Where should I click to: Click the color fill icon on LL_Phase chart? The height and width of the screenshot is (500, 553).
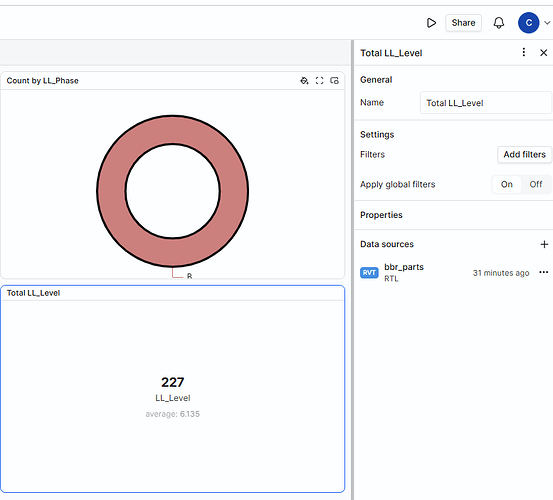pos(304,81)
